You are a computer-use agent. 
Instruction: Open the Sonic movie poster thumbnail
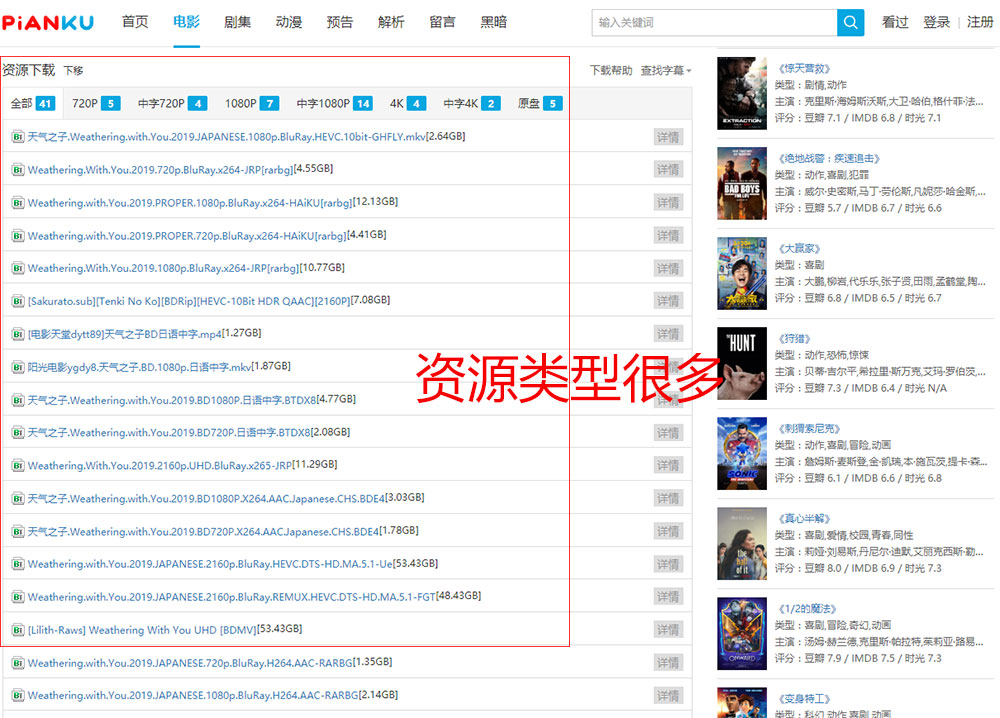[742, 453]
